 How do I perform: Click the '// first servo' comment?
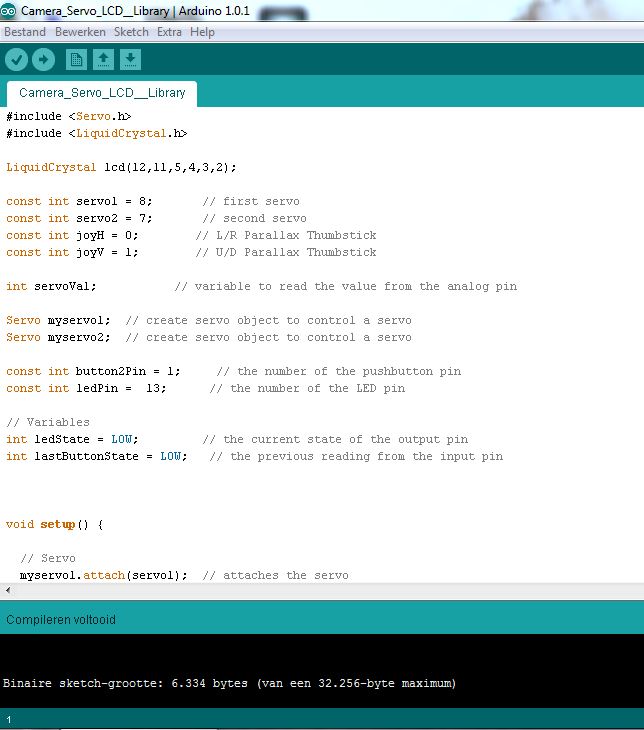251,202
